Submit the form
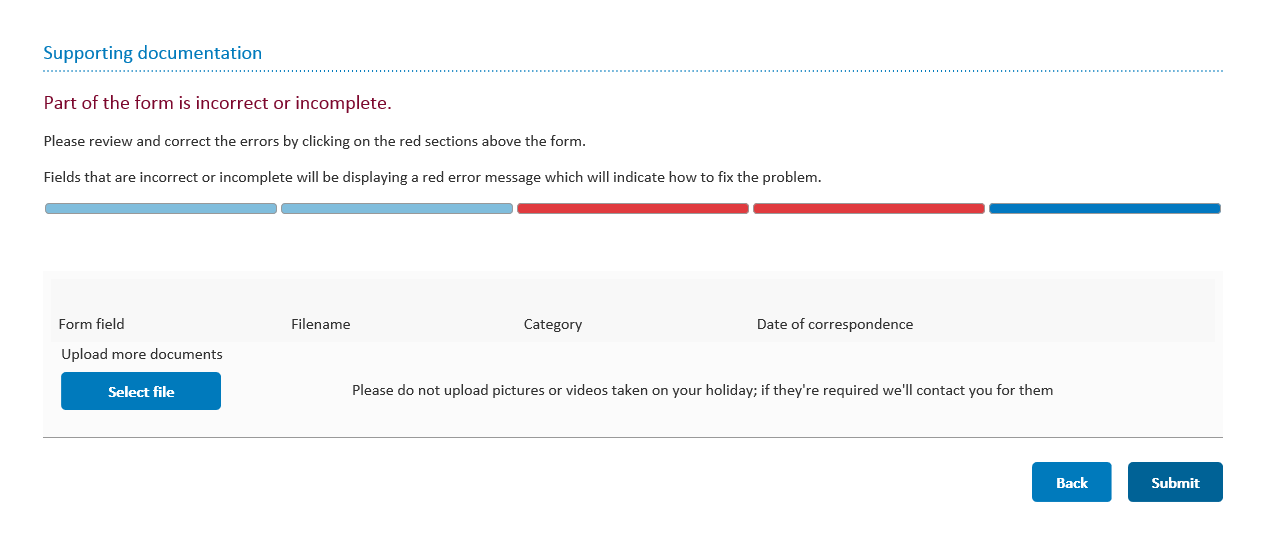This screenshot has width=1276, height=551. click(x=1175, y=482)
